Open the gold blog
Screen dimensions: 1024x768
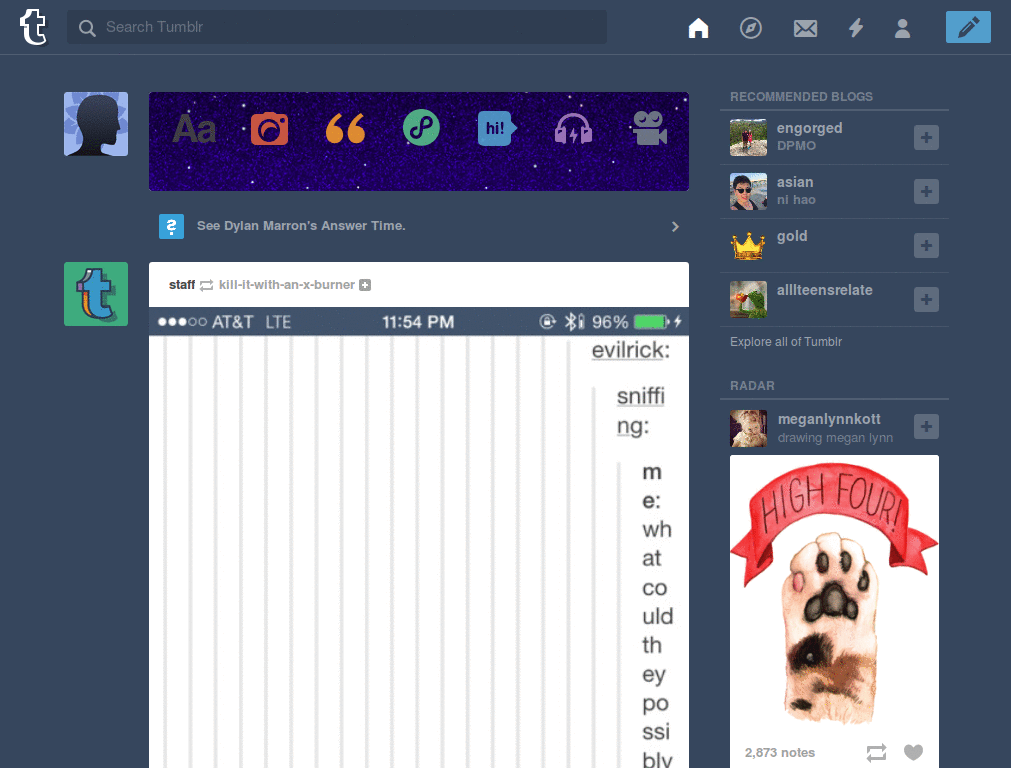[x=792, y=236]
